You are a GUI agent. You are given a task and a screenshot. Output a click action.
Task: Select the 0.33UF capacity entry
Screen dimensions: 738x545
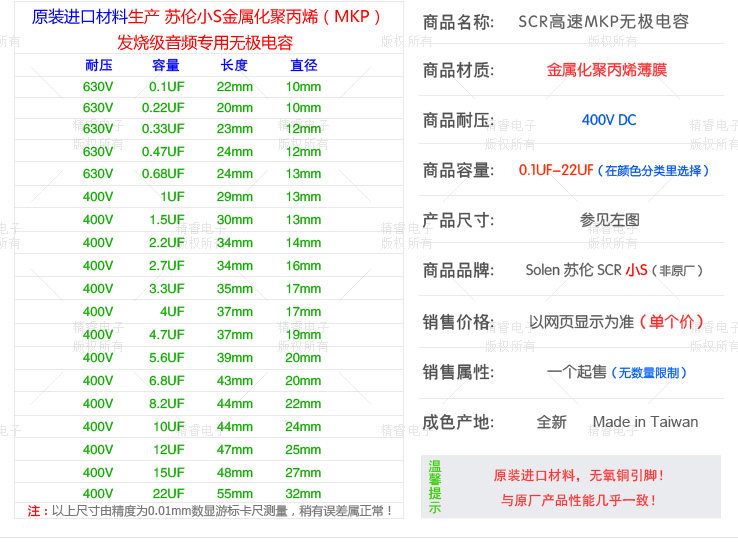click(x=163, y=129)
